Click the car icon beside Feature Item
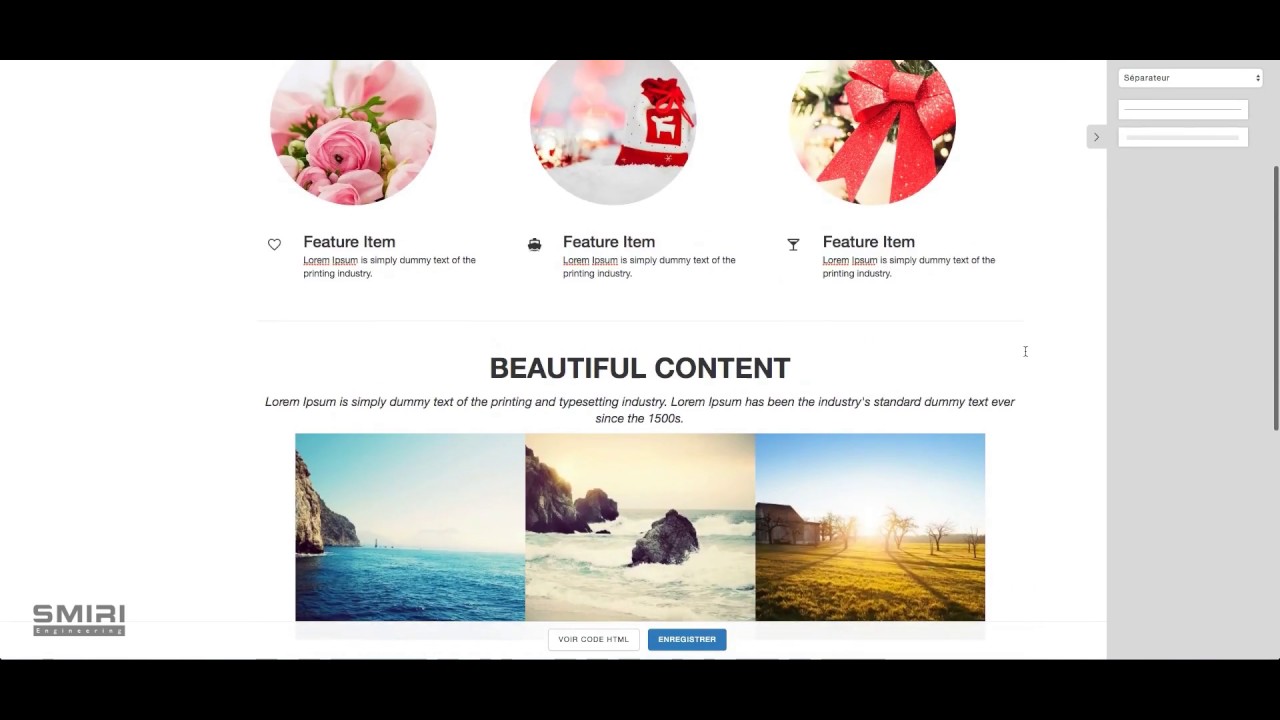This screenshot has width=1280, height=720. coord(534,244)
